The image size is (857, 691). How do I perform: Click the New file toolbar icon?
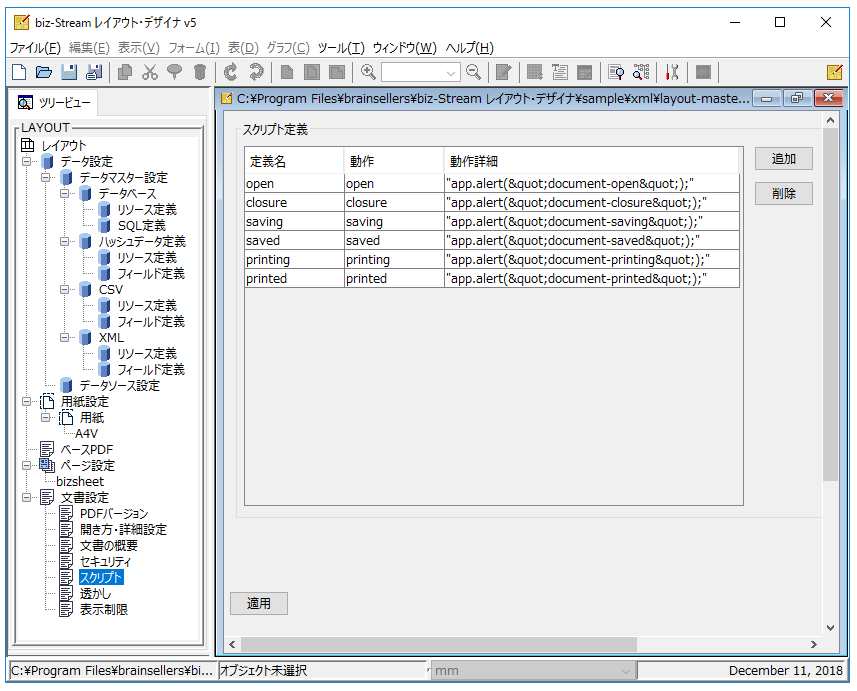19,72
